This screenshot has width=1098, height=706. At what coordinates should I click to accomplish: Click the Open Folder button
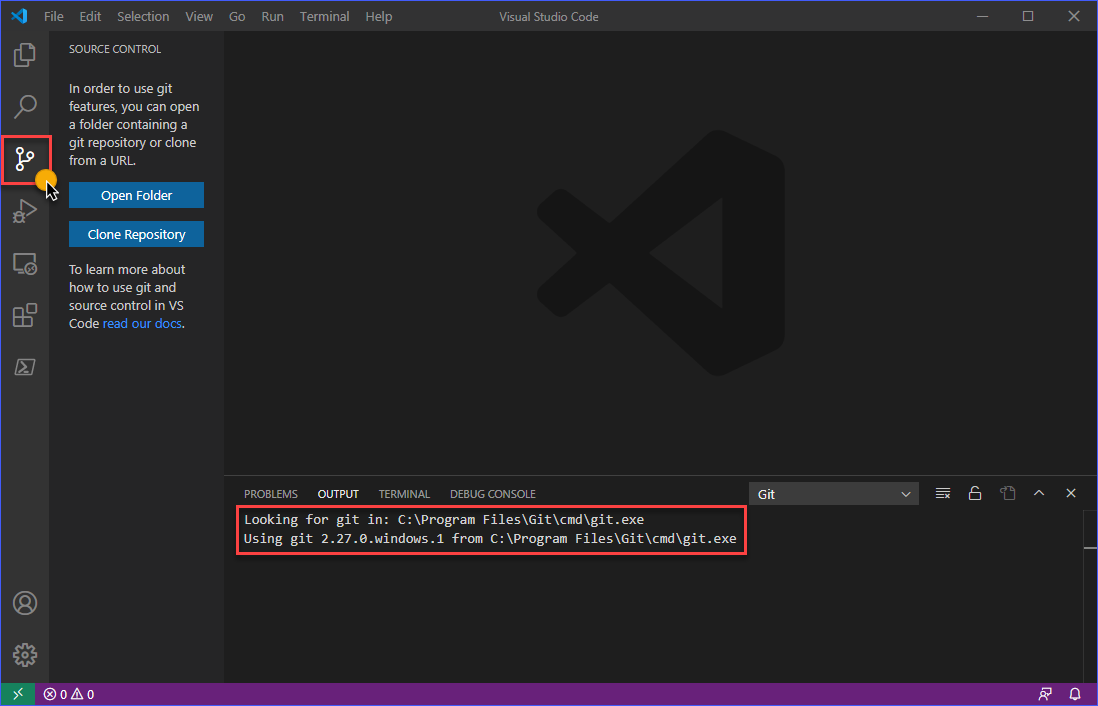tap(136, 195)
